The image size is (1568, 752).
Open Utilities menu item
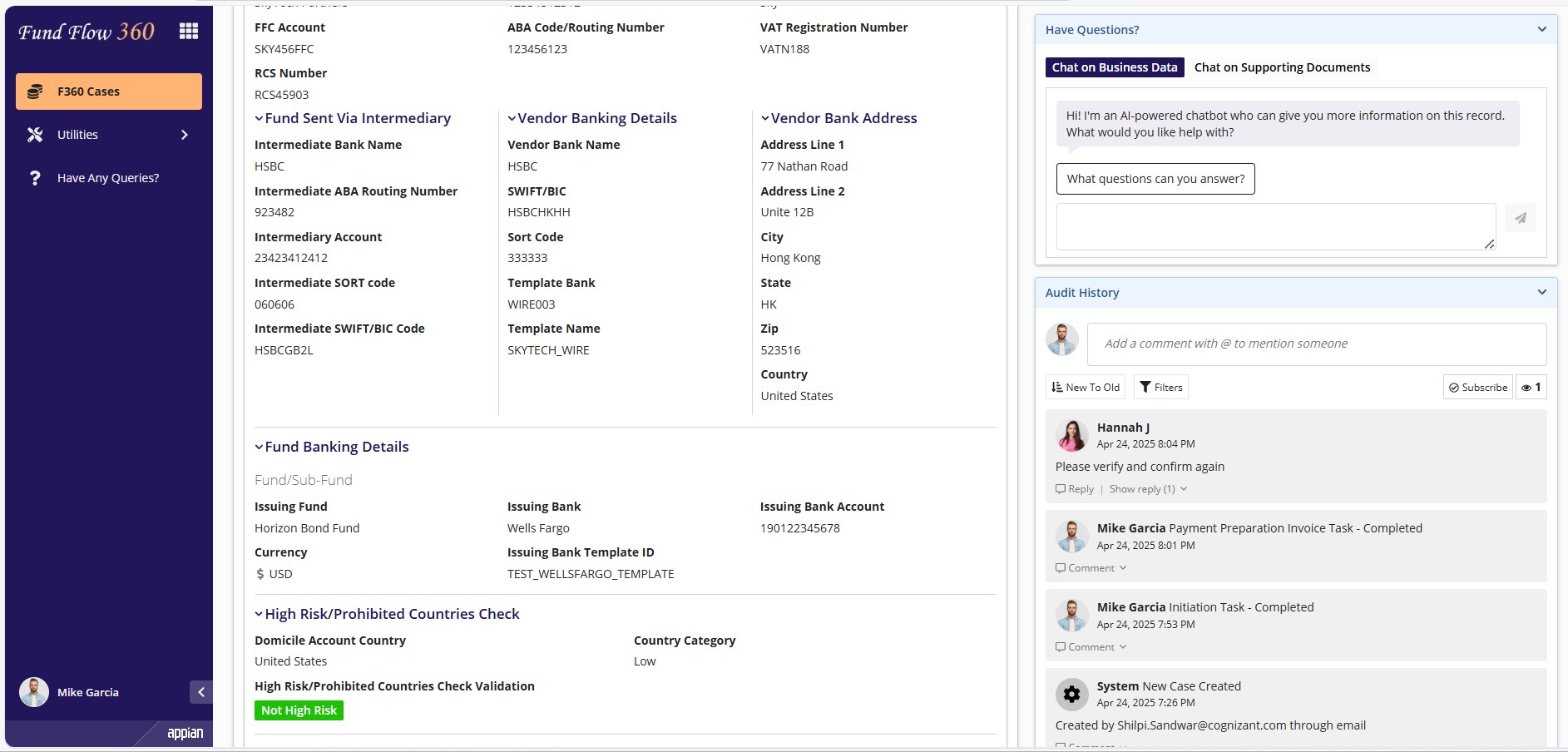pyautogui.click(x=109, y=135)
